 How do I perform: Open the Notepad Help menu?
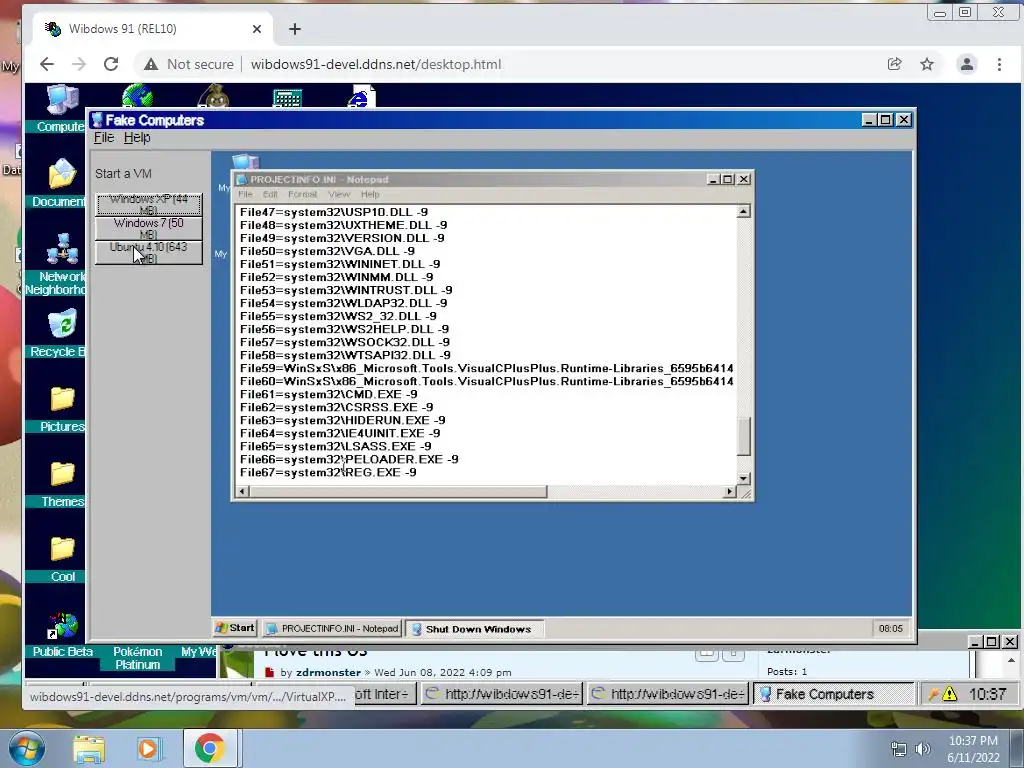[x=370, y=194]
